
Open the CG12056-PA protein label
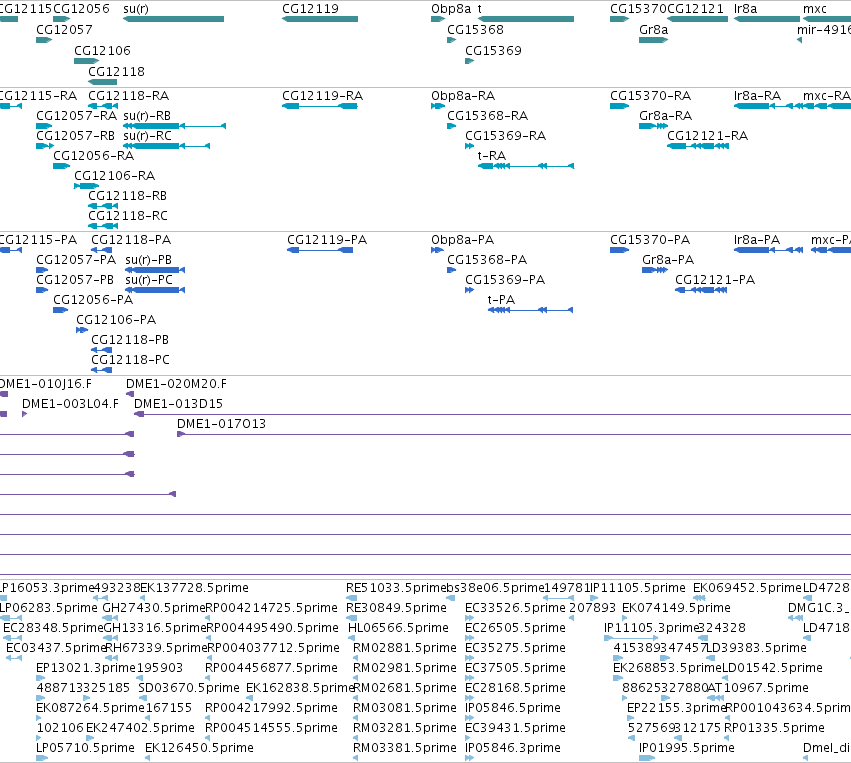pos(93,300)
